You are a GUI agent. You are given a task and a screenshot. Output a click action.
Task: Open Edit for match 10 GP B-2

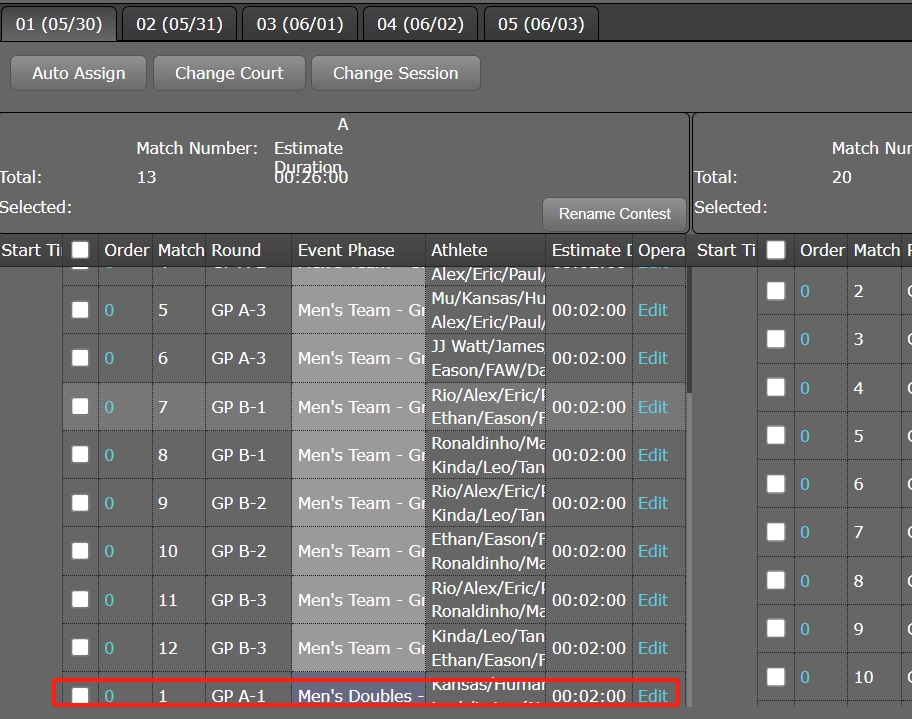(x=653, y=551)
